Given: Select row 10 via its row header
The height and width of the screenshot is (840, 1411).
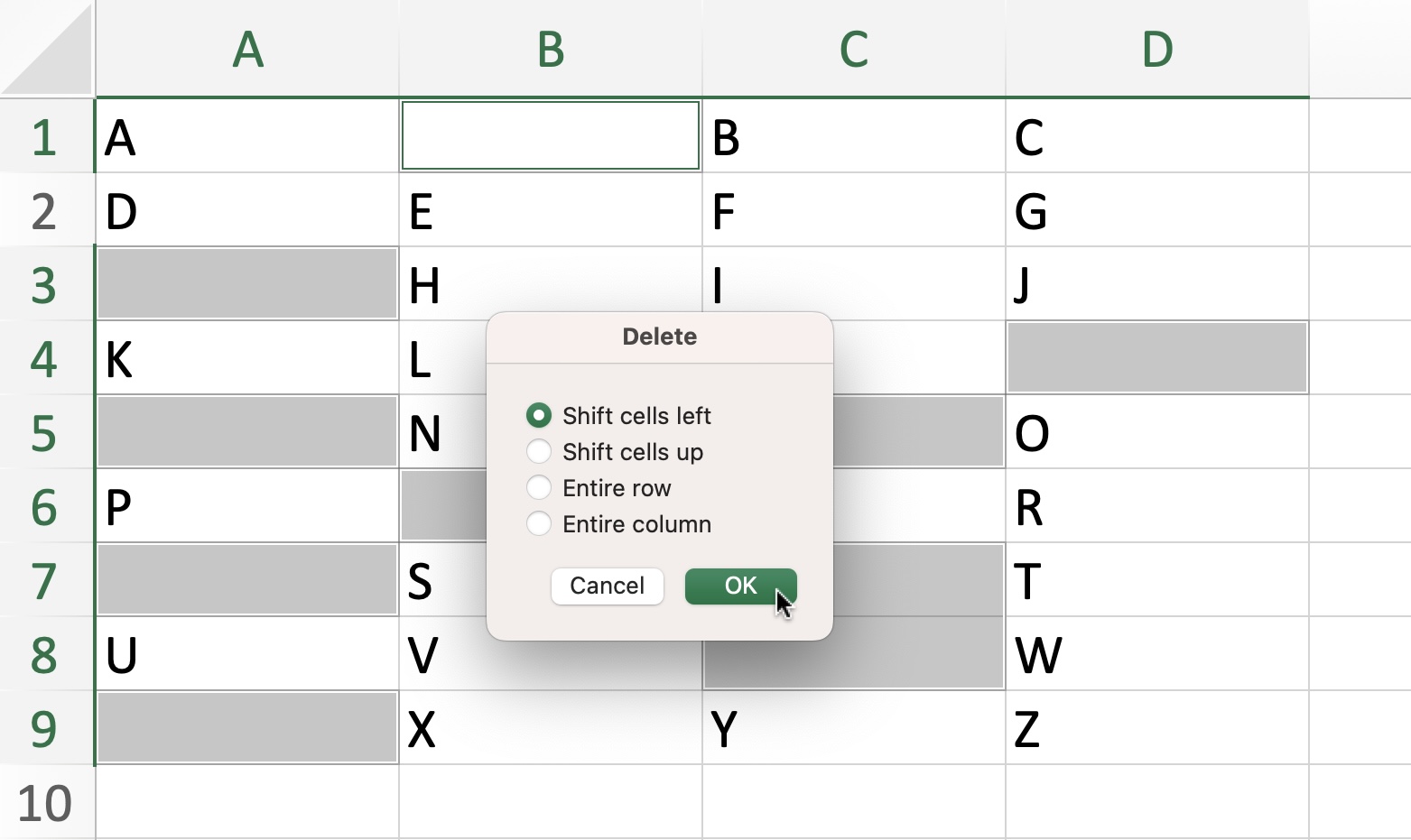Looking at the screenshot, I should coord(45,799).
